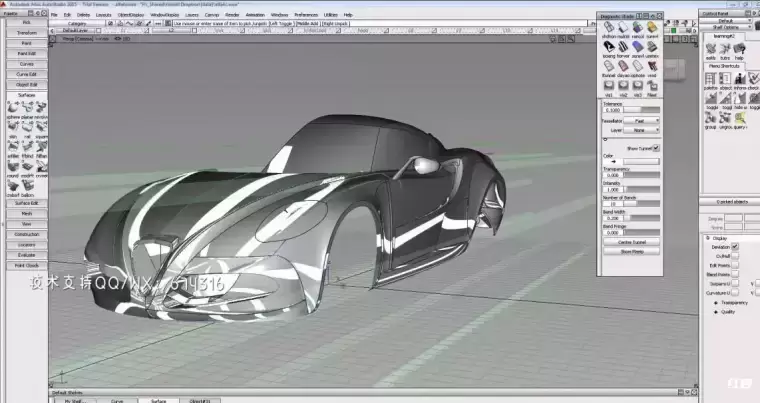Expand the Evaluate palette section
This screenshot has height=403, width=760.
[x=27, y=255]
